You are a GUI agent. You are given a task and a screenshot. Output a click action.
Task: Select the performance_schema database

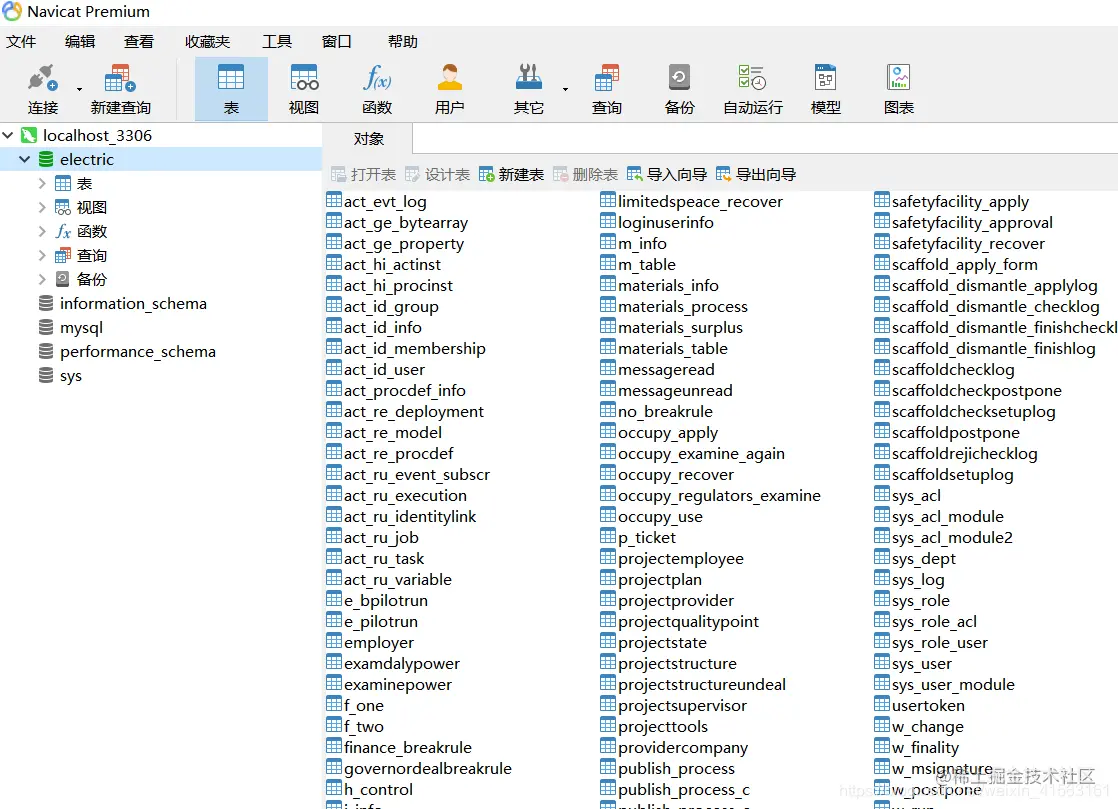click(x=127, y=351)
